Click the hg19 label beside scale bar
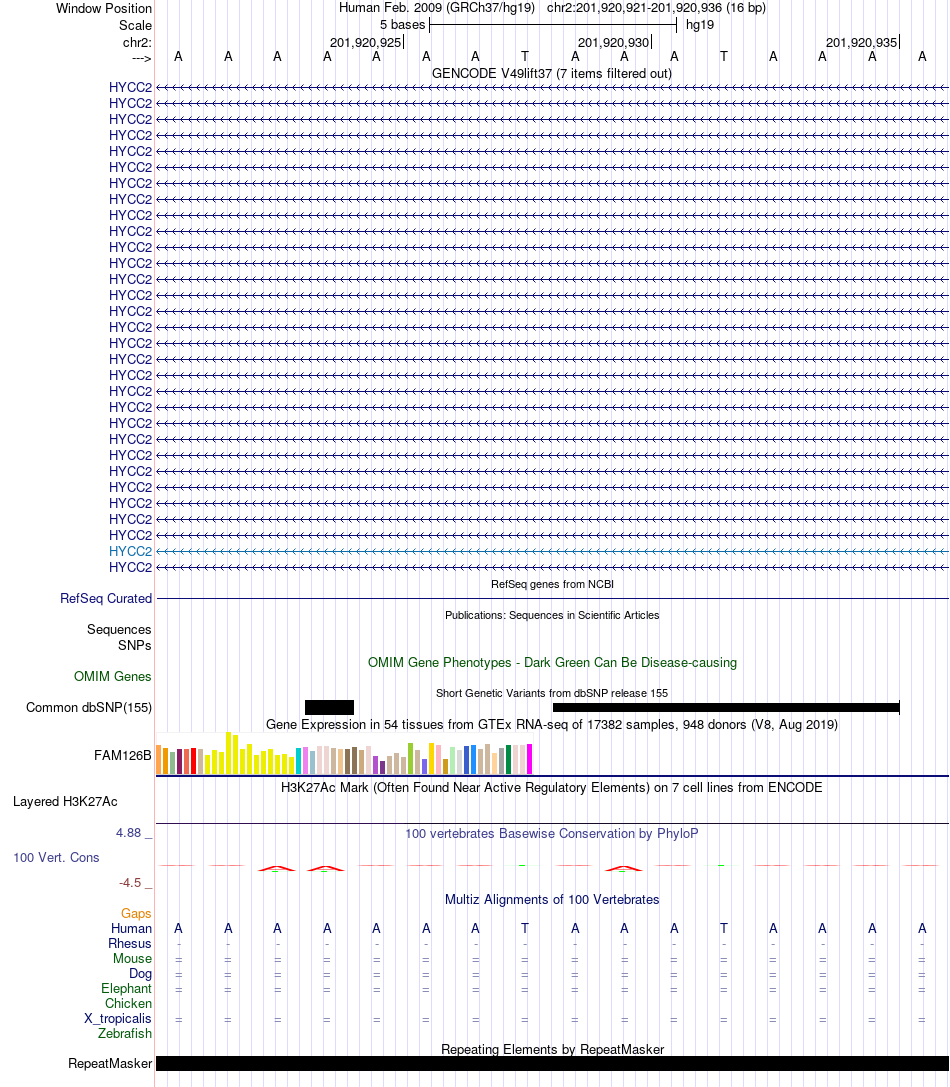The width and height of the screenshot is (950, 1087). [700, 25]
